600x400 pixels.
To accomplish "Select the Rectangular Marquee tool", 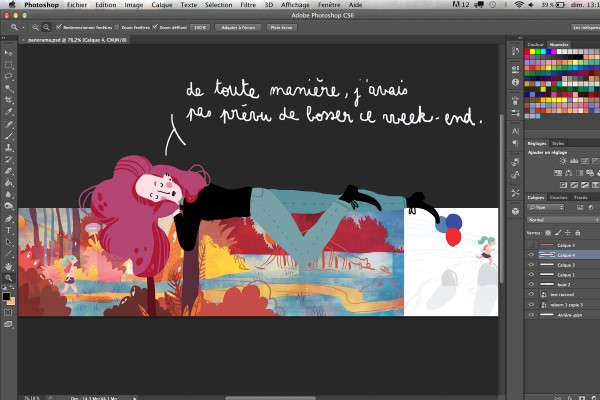I will pos(8,65).
